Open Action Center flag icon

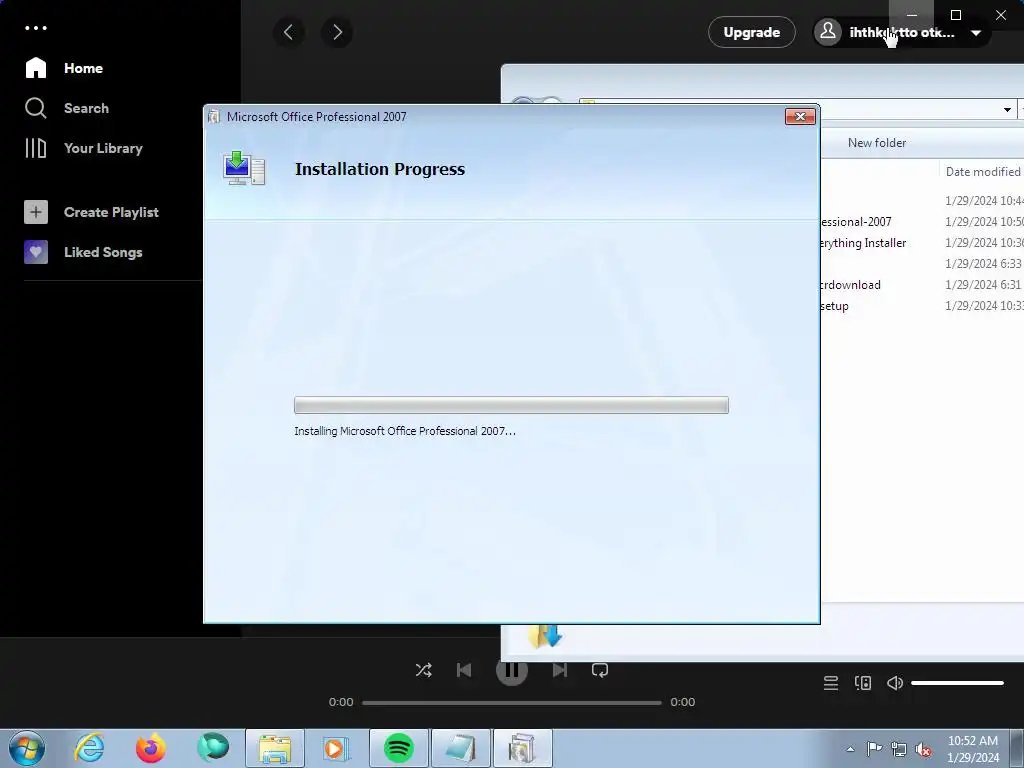[874, 748]
